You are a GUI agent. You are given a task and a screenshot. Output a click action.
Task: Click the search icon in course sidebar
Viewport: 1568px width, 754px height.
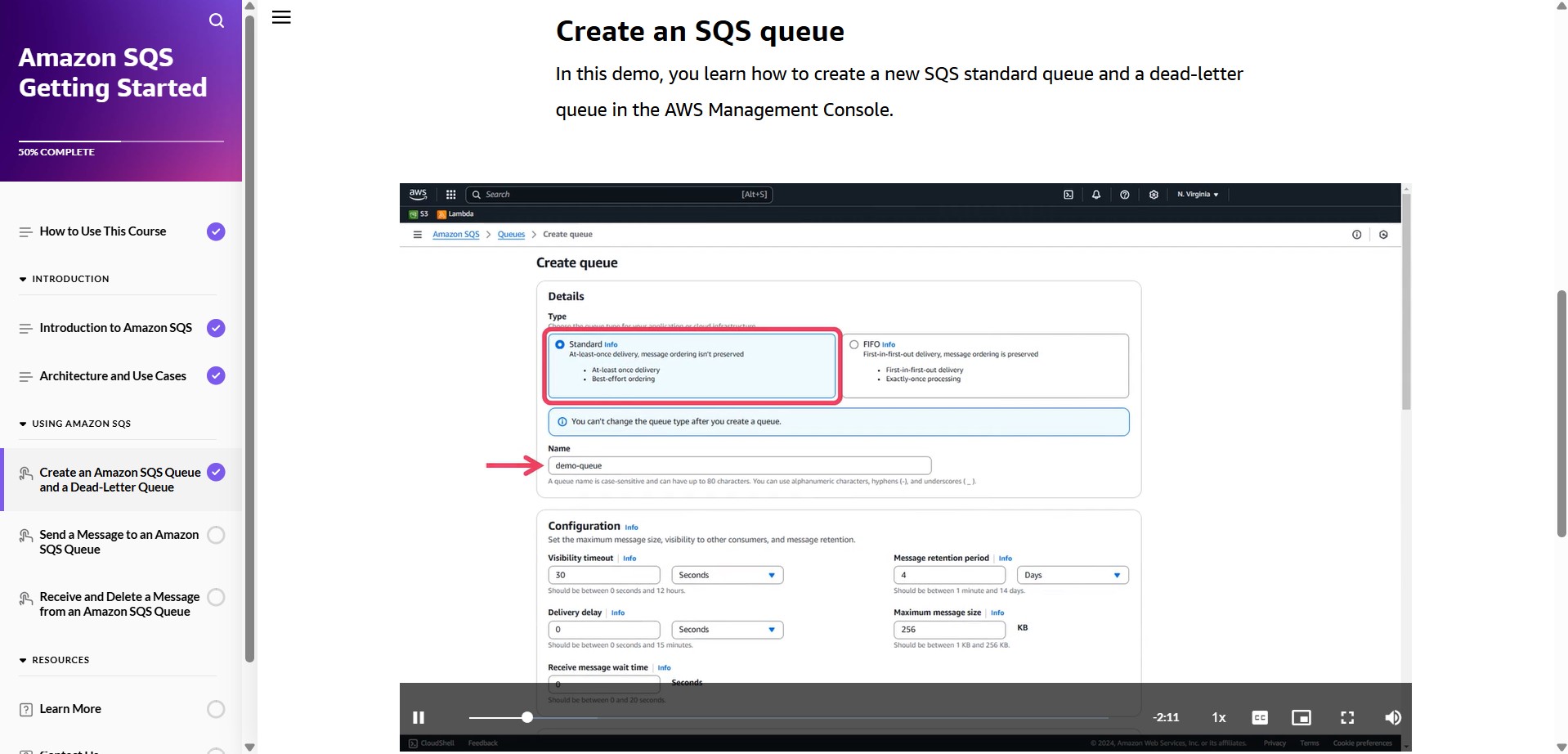(216, 20)
